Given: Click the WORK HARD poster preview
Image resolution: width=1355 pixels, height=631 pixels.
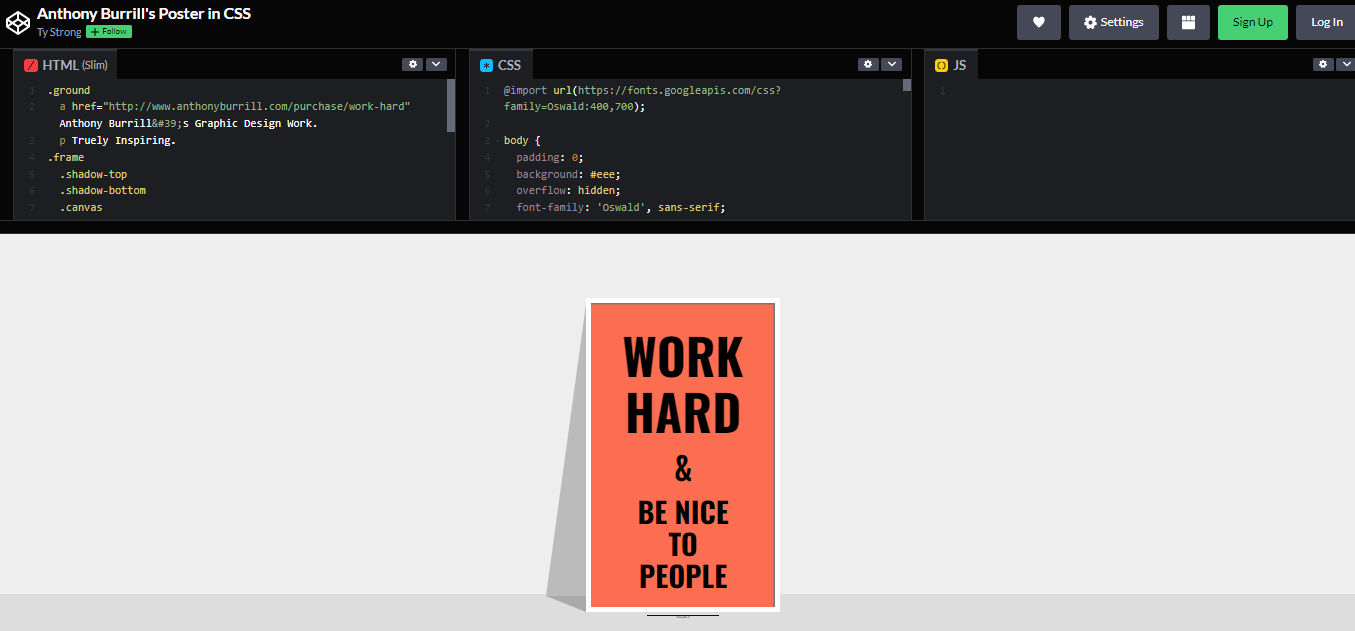Looking at the screenshot, I should click(683, 455).
